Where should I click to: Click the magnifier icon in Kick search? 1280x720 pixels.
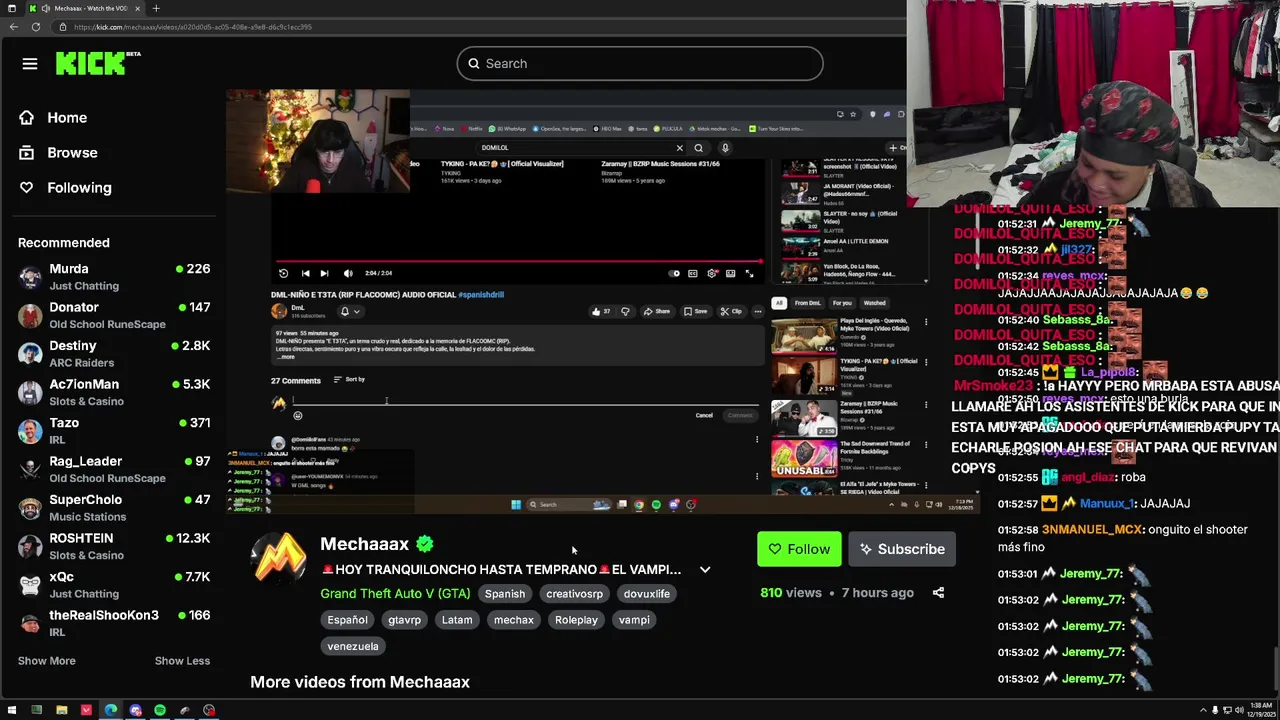tap(474, 64)
